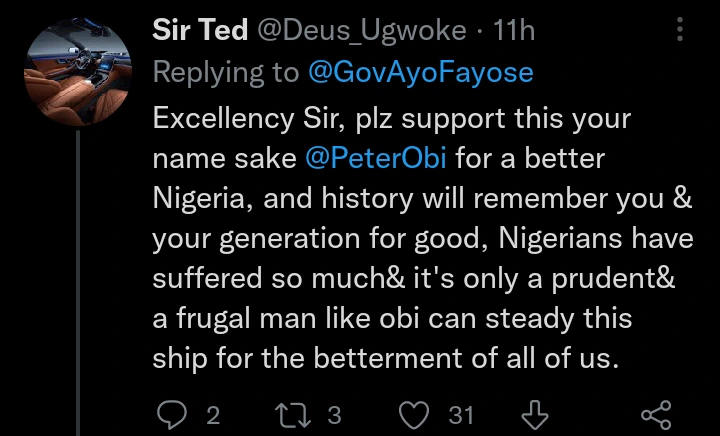Like the tweet with the heart icon
720x436 pixels.
[413, 413]
